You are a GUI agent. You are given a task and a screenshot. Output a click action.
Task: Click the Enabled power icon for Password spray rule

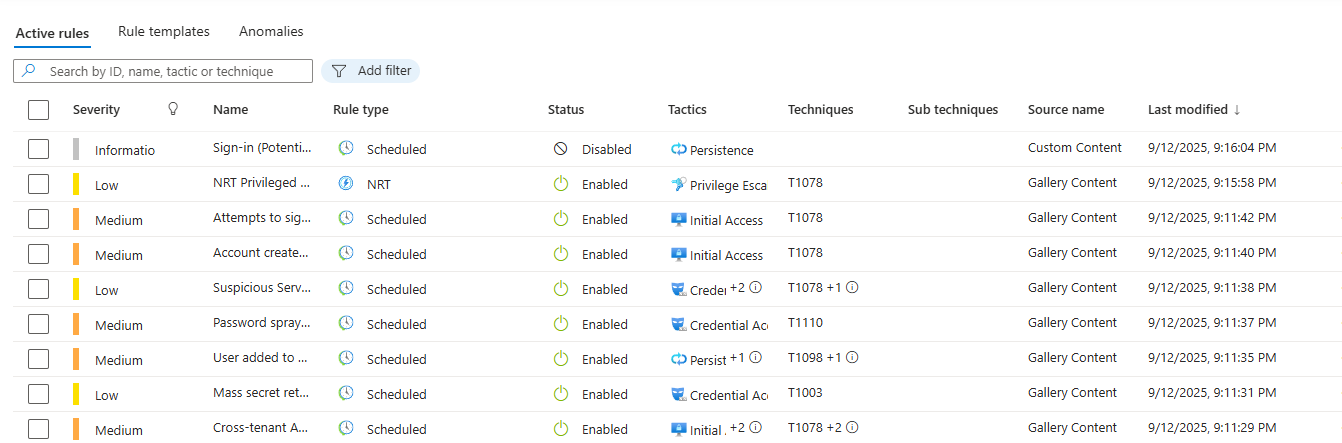pos(561,324)
